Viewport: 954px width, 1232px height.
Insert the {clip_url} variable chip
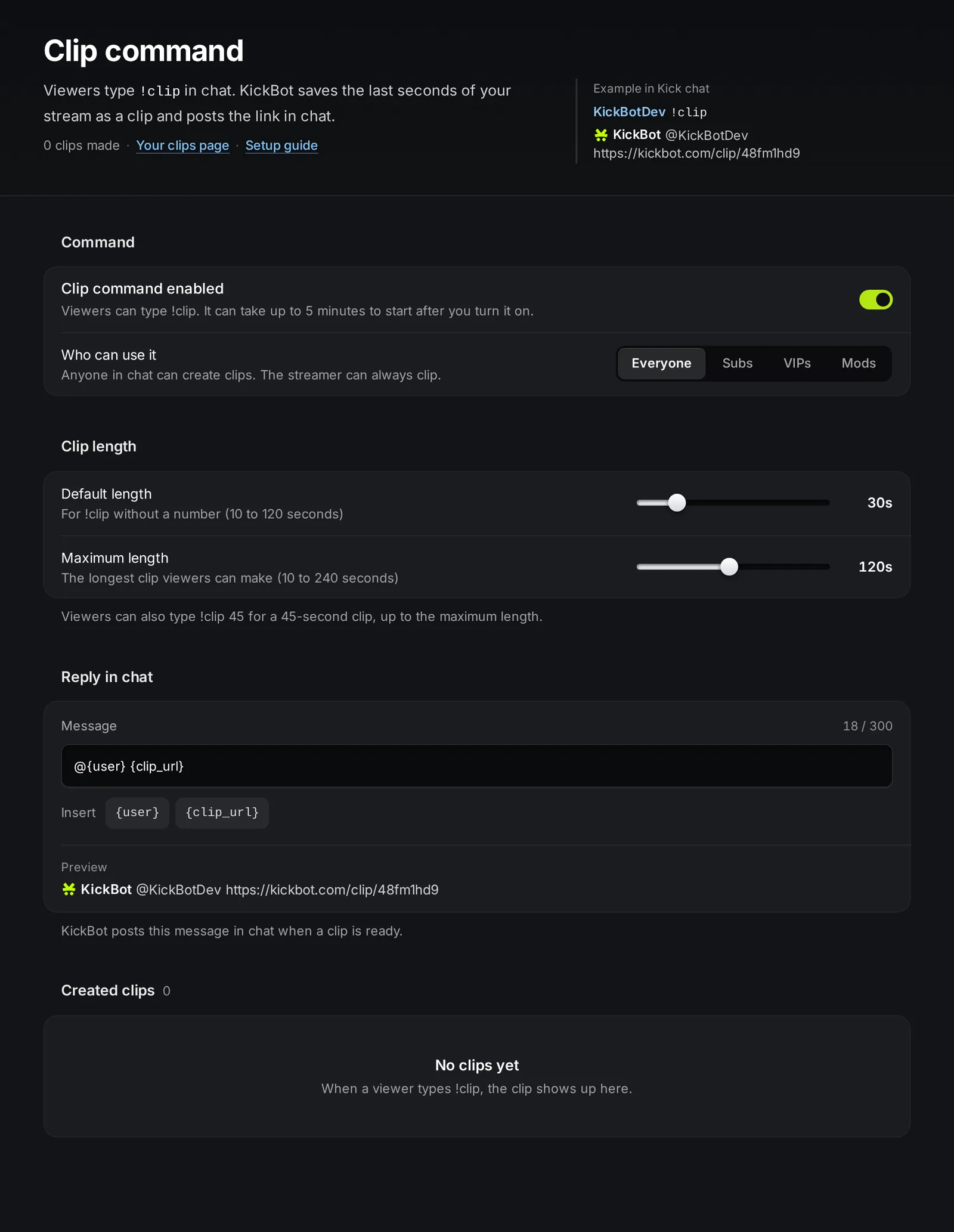pos(222,812)
